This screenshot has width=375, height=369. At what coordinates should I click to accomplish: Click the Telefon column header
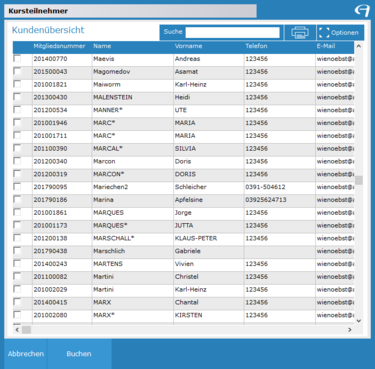click(x=256, y=46)
